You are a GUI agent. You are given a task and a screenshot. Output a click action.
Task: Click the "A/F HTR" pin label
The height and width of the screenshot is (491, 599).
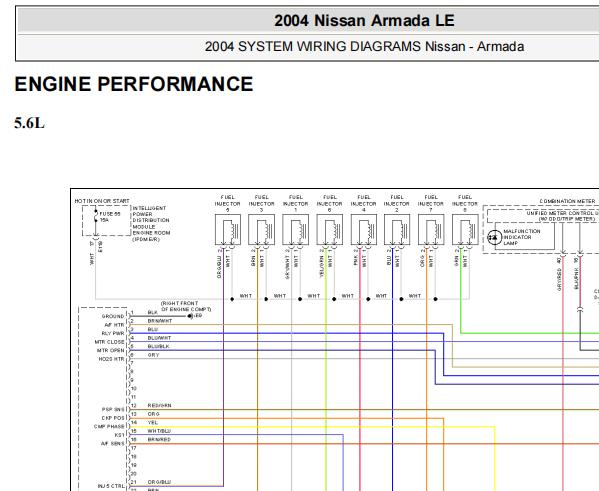coord(114,325)
